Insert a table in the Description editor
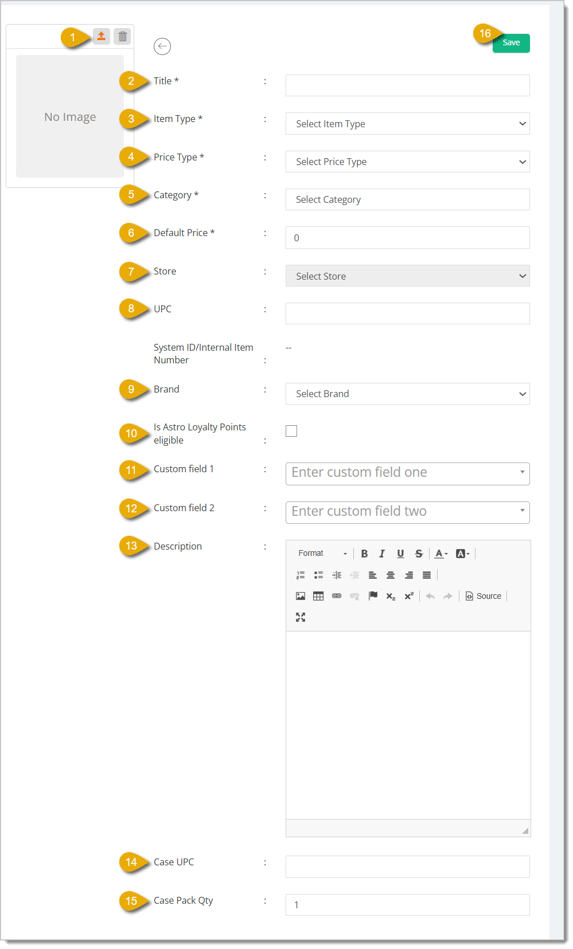 (318, 596)
